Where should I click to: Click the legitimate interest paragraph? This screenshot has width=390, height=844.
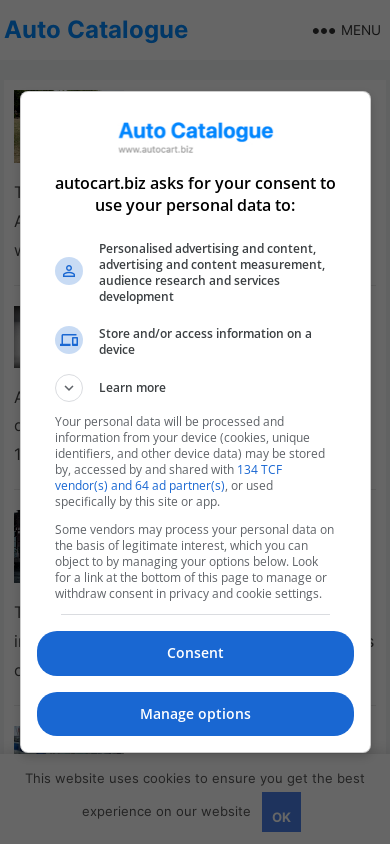coord(195,561)
